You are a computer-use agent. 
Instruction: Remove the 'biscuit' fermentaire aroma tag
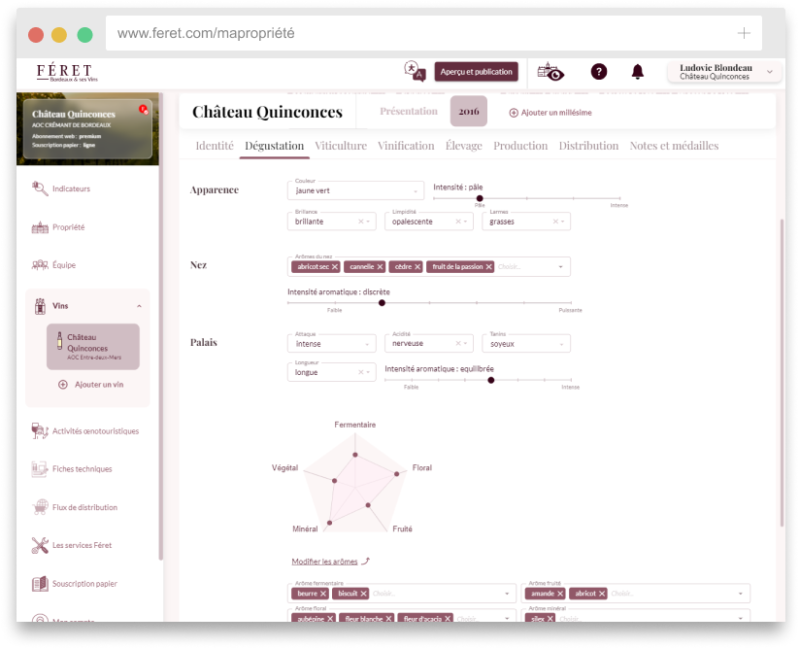[x=363, y=593]
